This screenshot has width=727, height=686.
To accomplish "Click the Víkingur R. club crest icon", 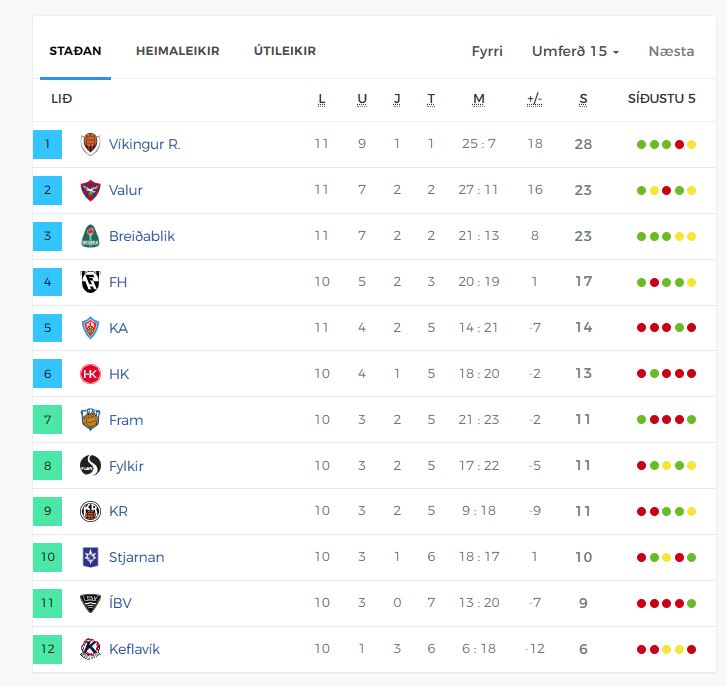I will [x=91, y=144].
